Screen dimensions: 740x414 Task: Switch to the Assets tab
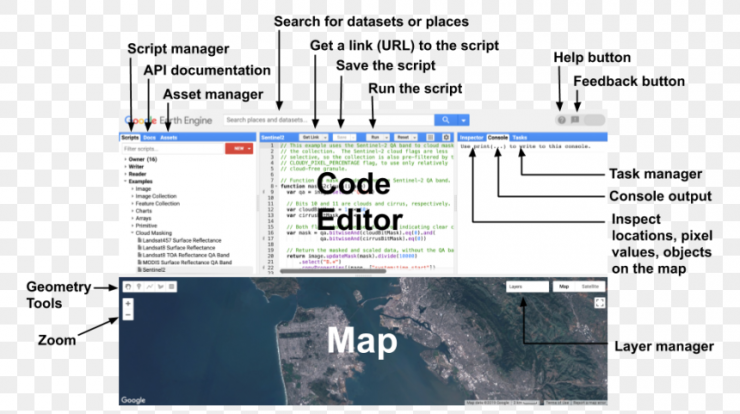tap(168, 137)
